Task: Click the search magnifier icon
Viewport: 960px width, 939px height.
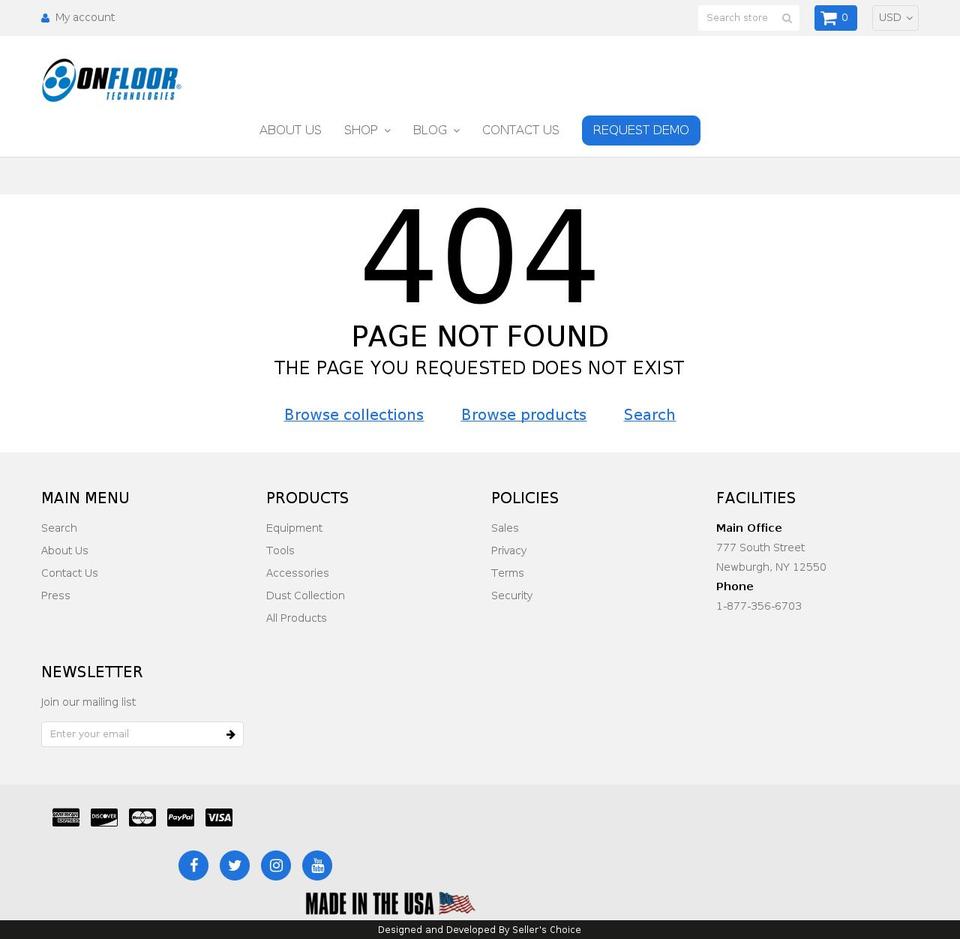Action: pyautogui.click(x=787, y=18)
